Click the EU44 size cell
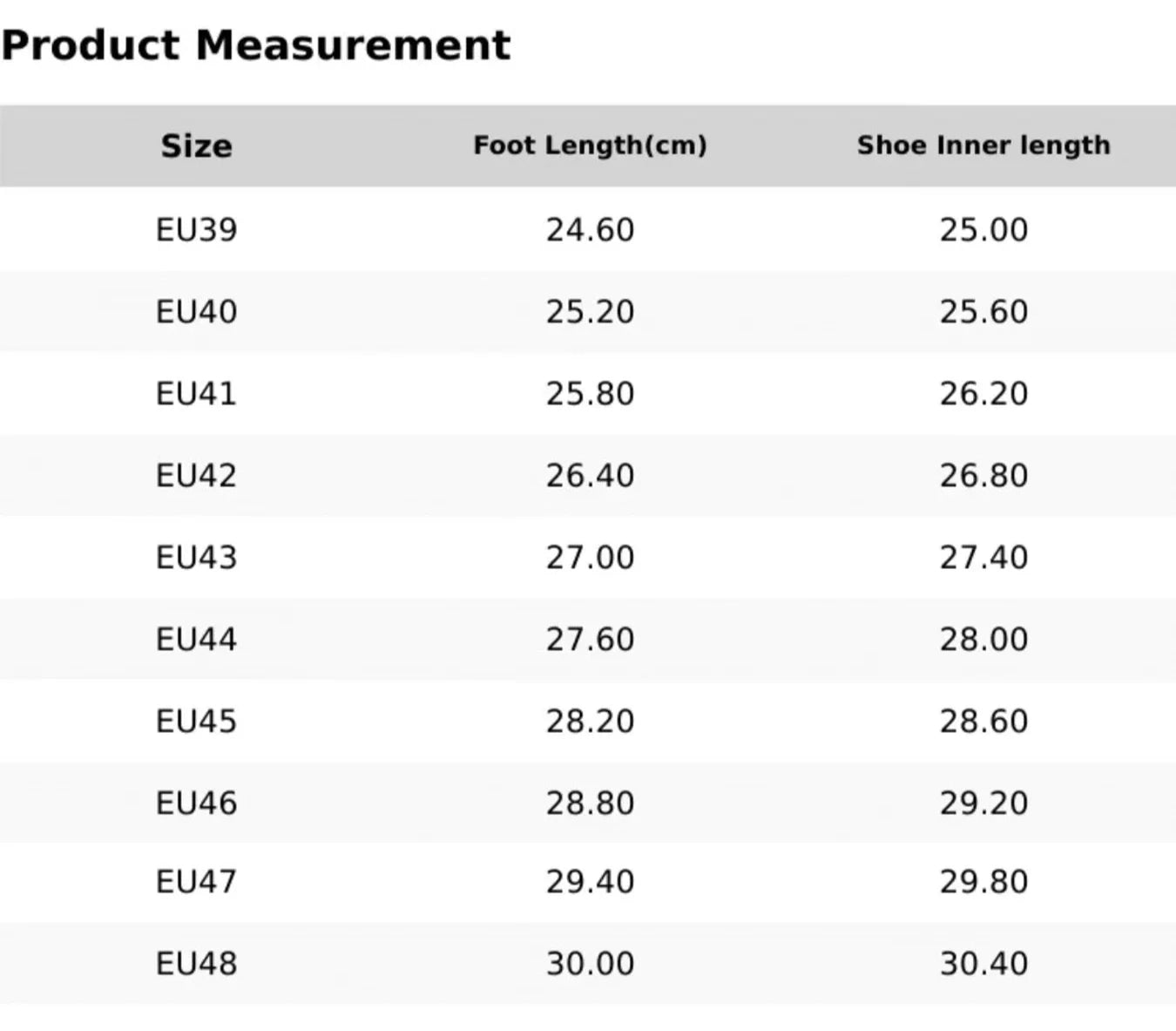The width and height of the screenshot is (1176, 1031). pos(196,639)
